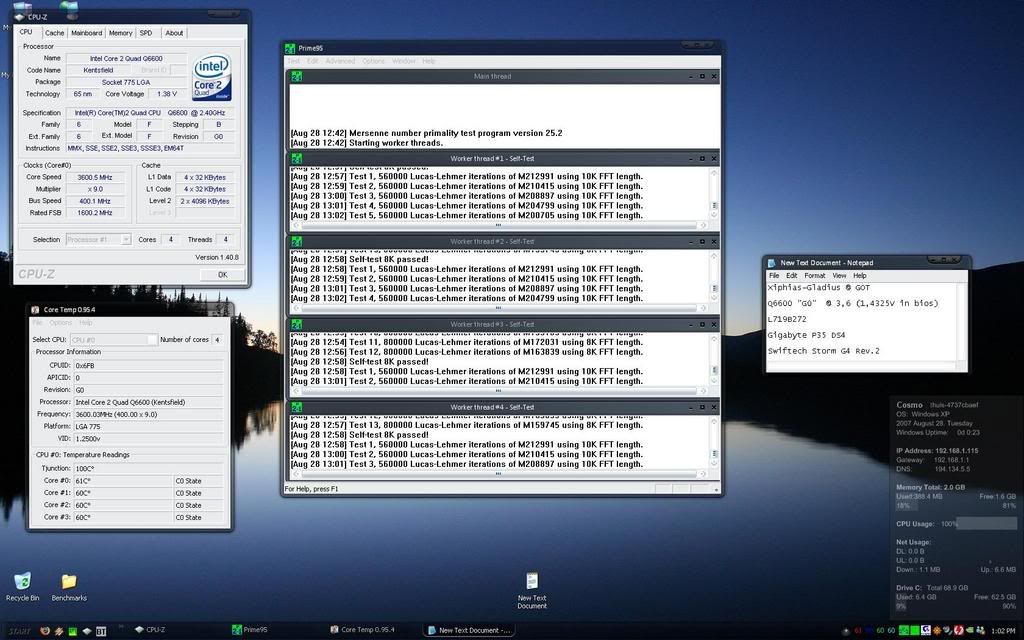This screenshot has height=640, width=1024.
Task: Minimize the Worker thread #3 sub-window
Action: click(691, 325)
